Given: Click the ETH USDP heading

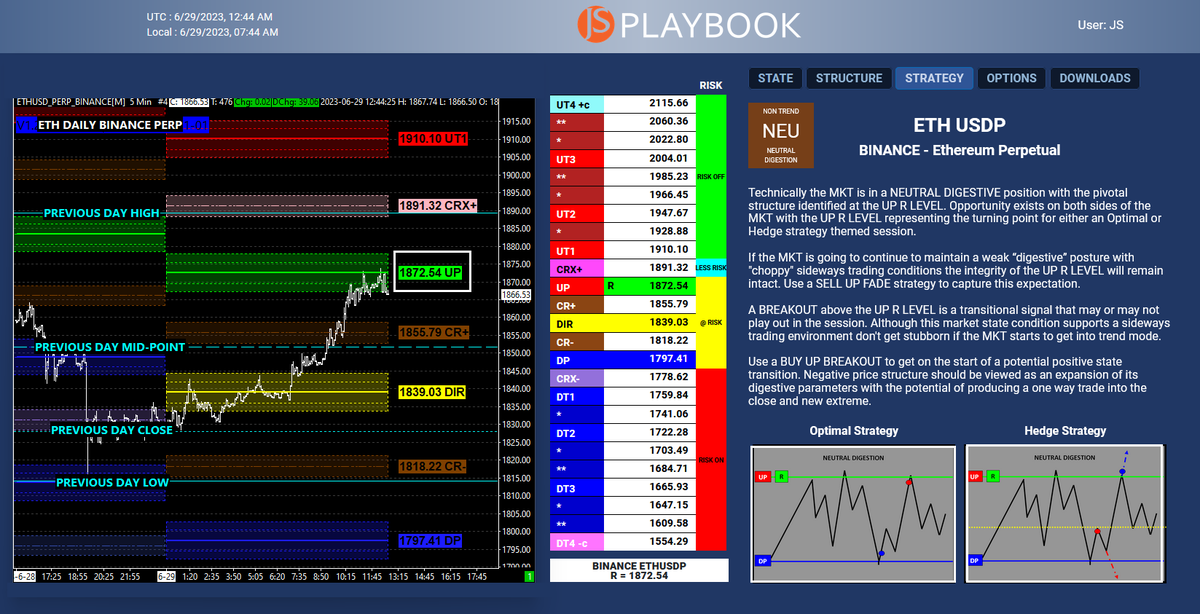Looking at the screenshot, I should (x=959, y=126).
